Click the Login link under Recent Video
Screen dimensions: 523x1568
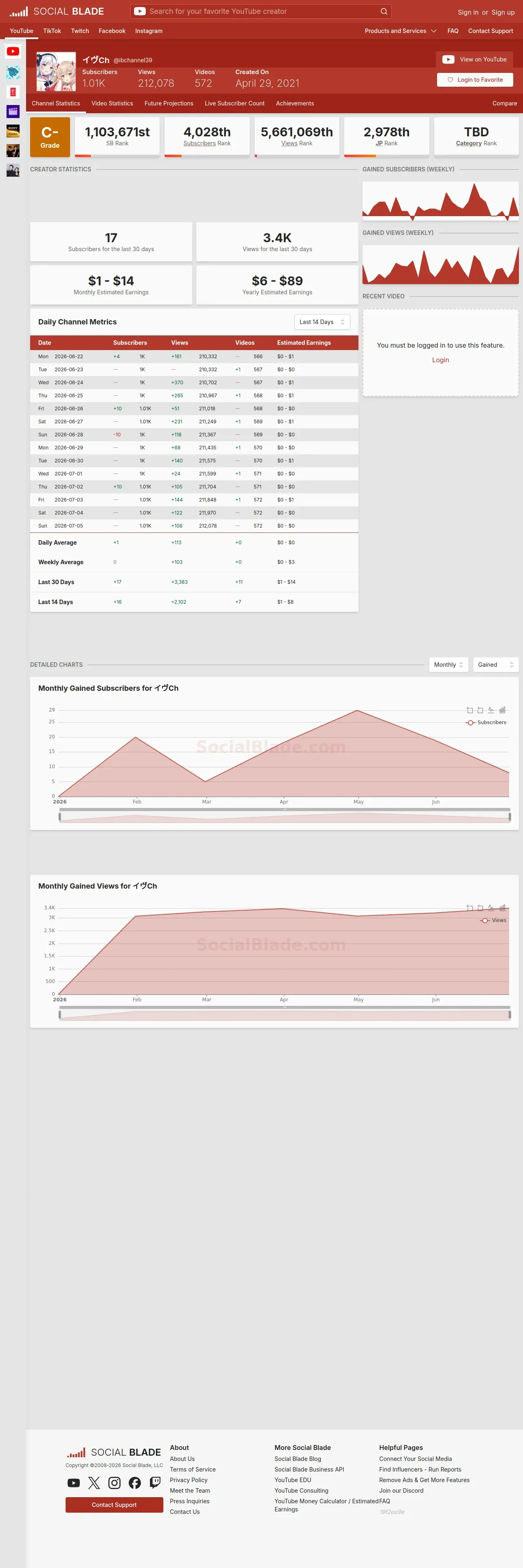click(x=440, y=360)
